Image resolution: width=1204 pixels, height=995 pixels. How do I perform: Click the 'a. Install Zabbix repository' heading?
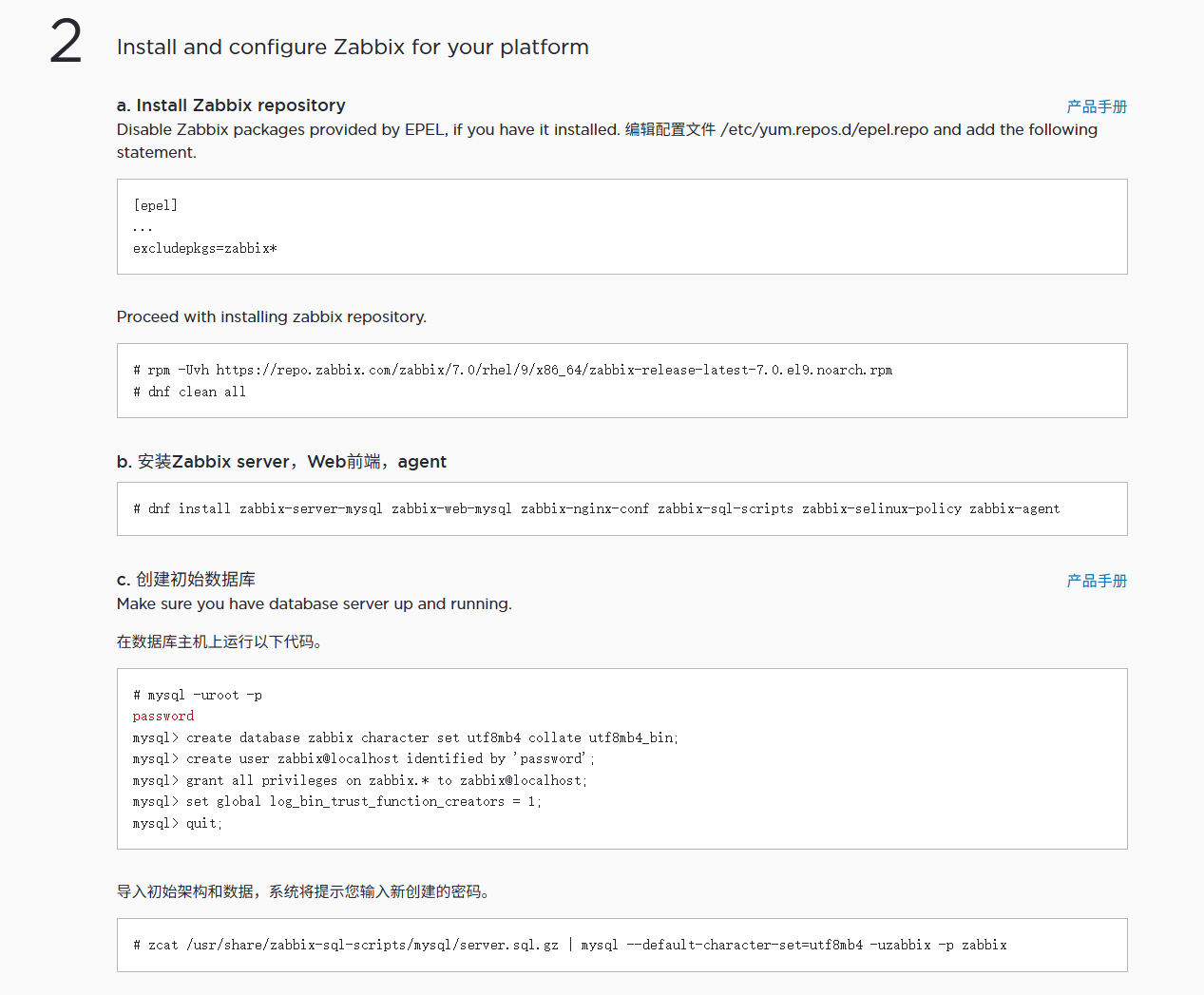point(231,105)
